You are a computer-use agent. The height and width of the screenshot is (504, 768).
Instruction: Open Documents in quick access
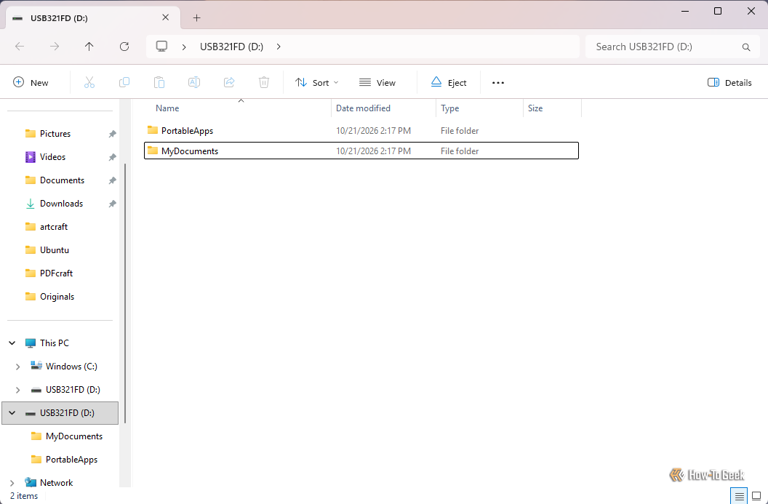coord(62,180)
